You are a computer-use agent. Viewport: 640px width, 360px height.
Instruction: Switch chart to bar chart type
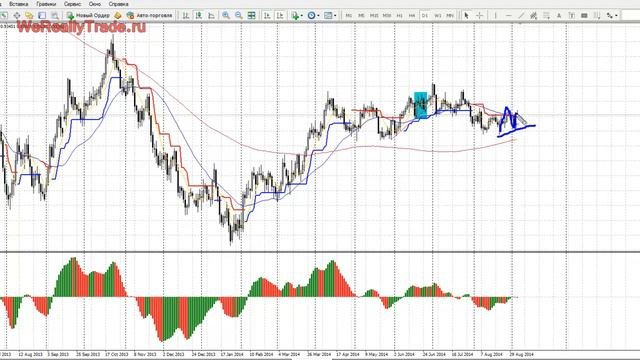click(x=186, y=16)
